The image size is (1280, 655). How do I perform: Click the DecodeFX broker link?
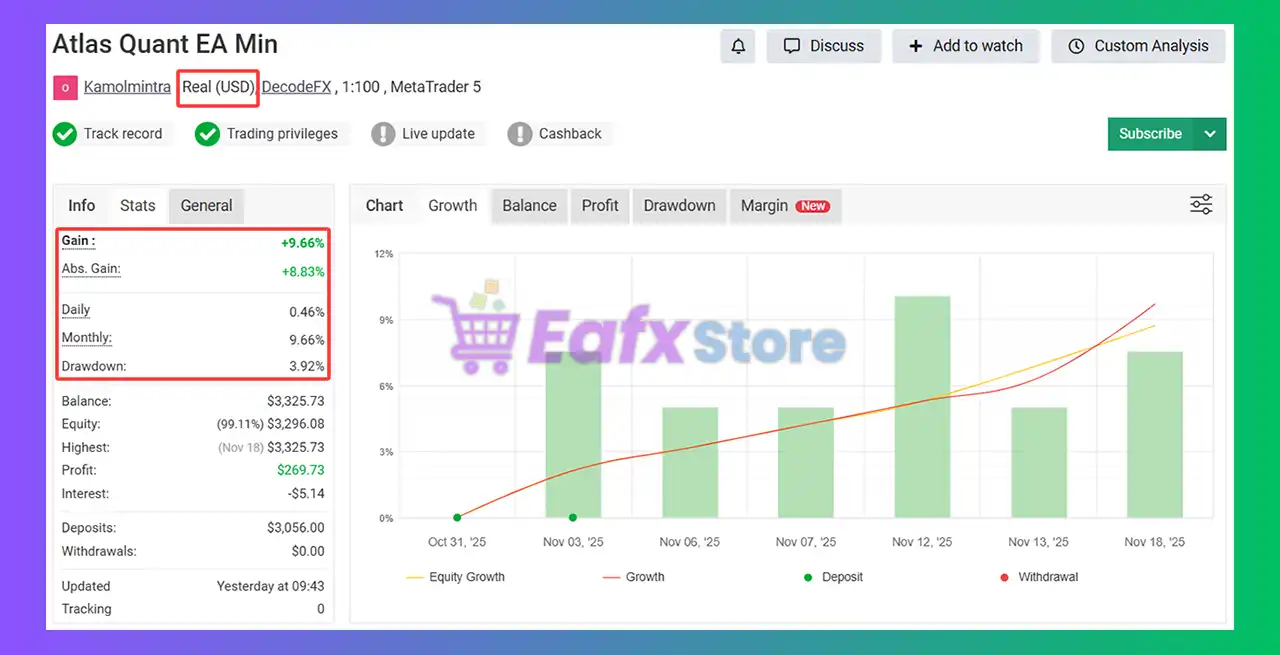point(296,87)
